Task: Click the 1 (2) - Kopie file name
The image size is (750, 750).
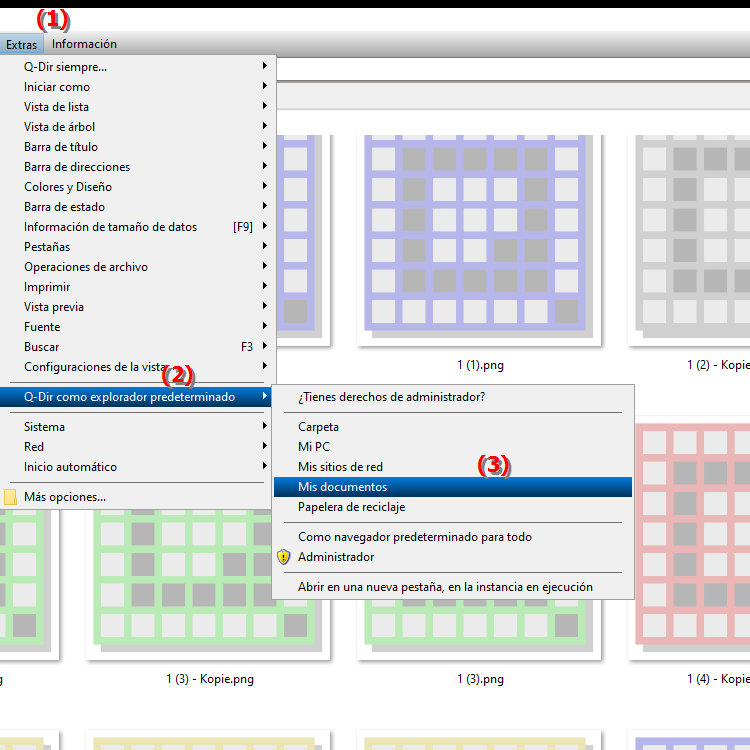Action: (x=718, y=365)
